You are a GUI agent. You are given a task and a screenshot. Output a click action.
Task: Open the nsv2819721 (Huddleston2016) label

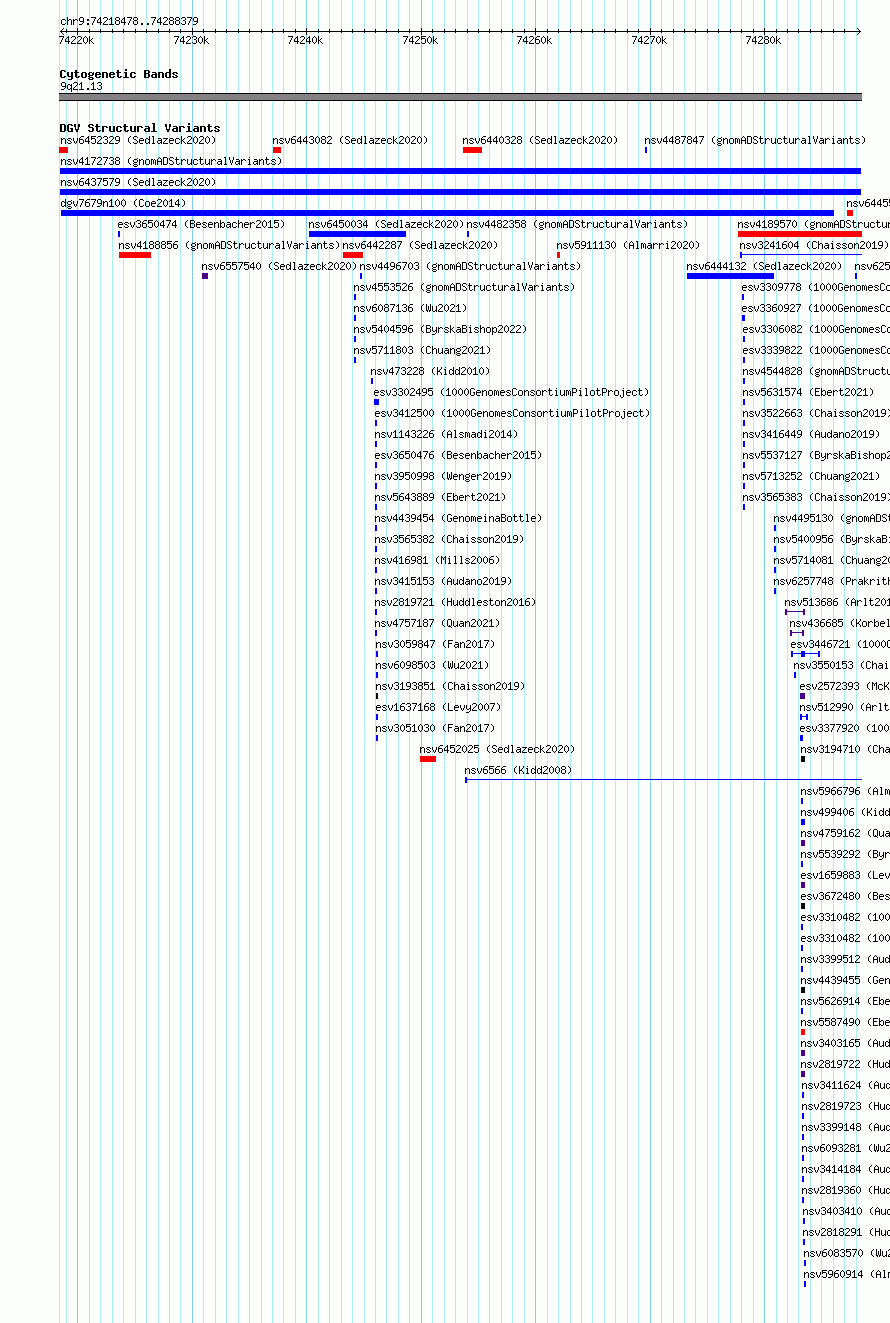(455, 602)
